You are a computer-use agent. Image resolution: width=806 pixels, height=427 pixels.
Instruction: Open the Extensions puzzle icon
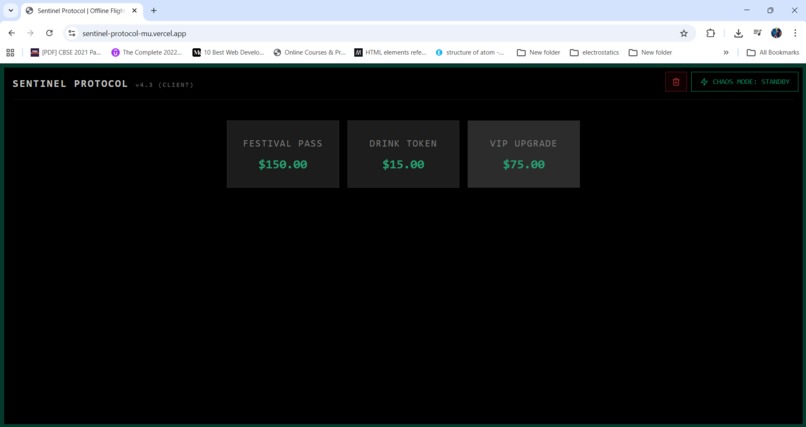pos(710,33)
